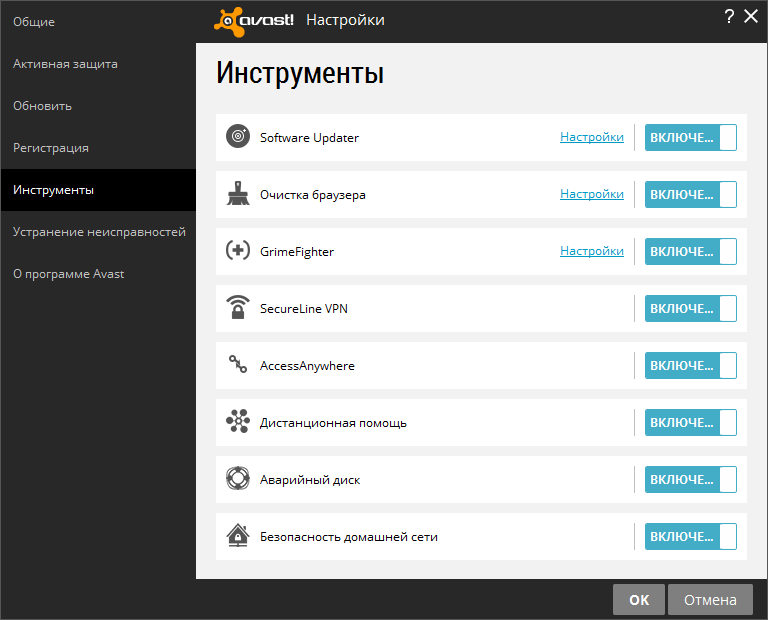
Task: Click the Software Updater label
Action: (x=309, y=138)
